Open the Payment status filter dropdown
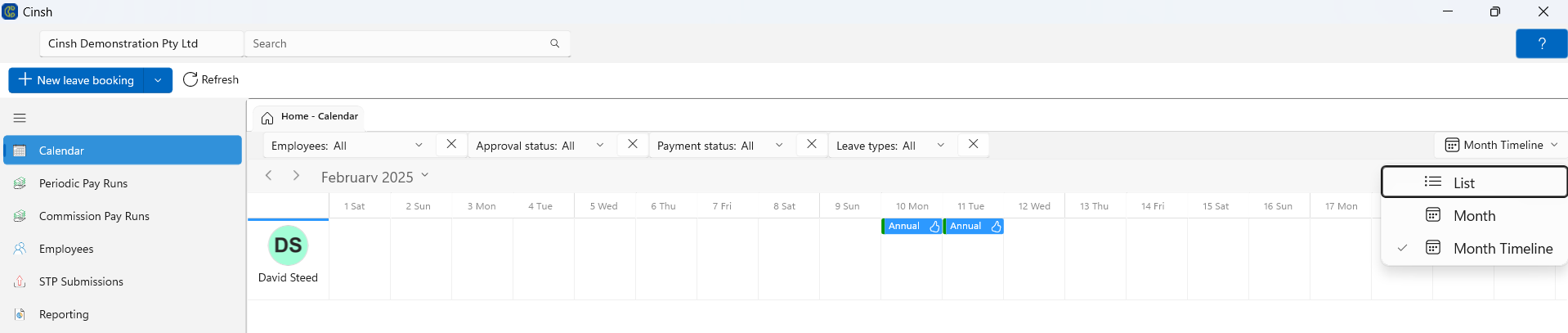The image size is (1568, 333). 778,146
